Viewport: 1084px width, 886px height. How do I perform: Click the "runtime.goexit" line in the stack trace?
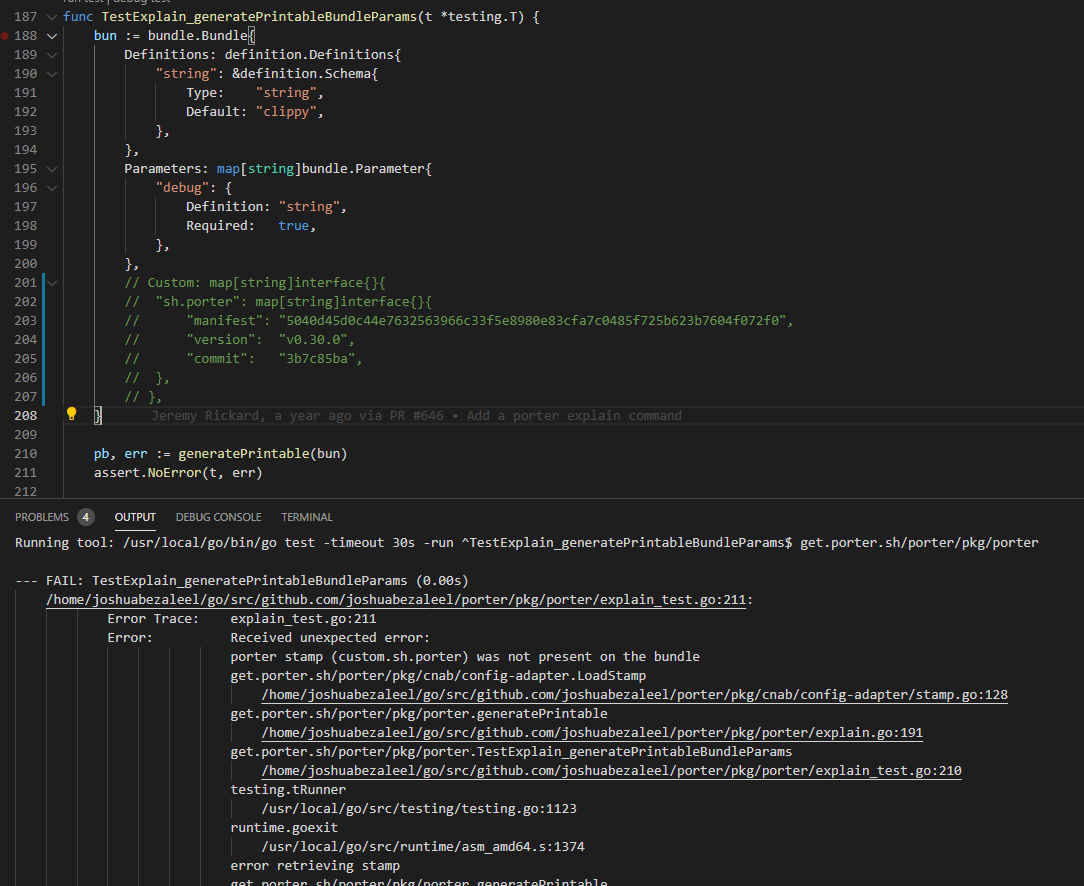tap(284, 827)
